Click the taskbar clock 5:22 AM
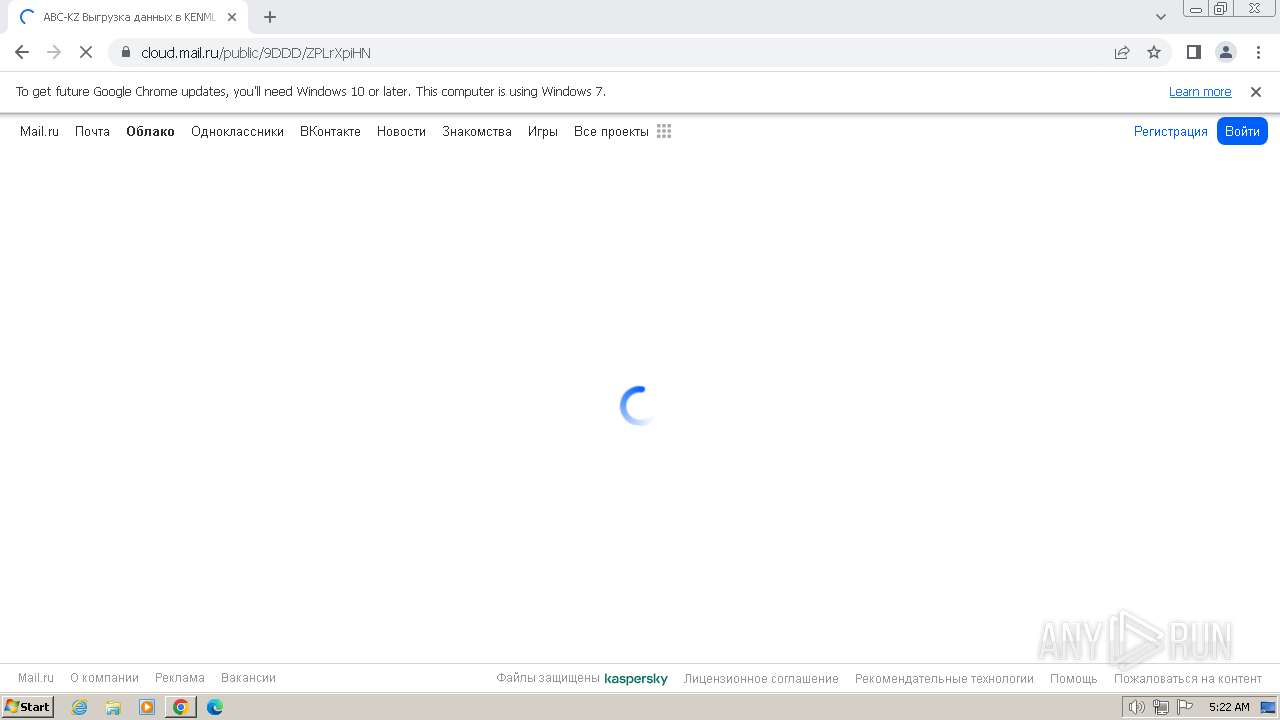 coord(1229,707)
